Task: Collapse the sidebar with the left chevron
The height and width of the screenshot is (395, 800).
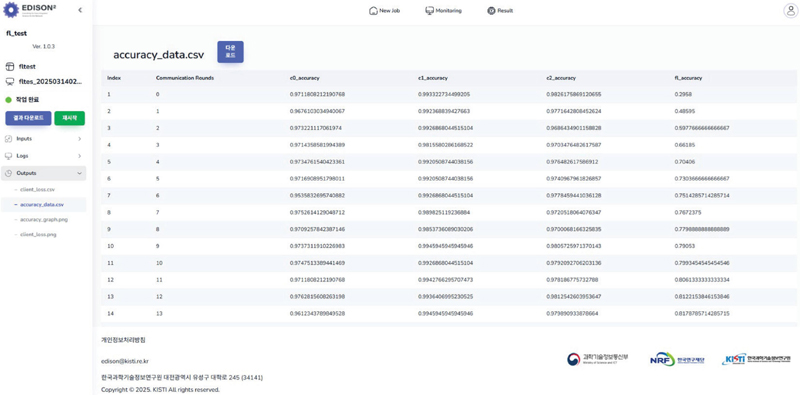Action: (x=80, y=10)
